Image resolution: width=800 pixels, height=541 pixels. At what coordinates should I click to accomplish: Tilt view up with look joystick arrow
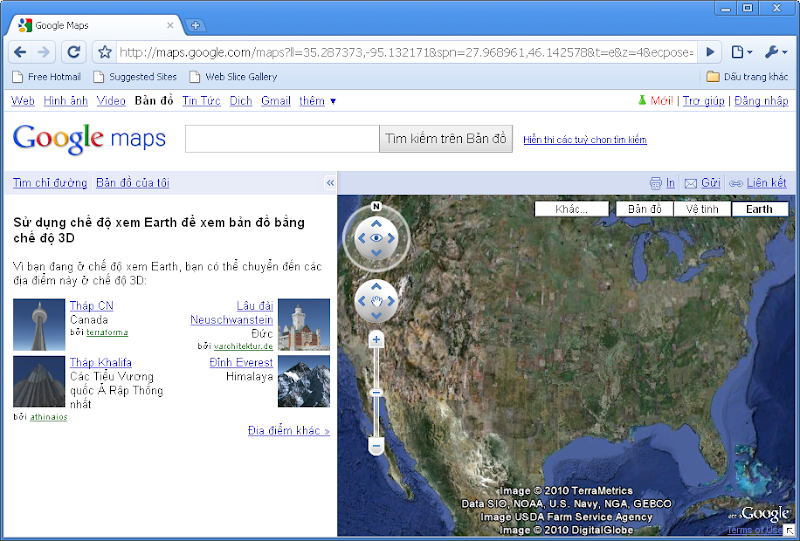coord(377,224)
